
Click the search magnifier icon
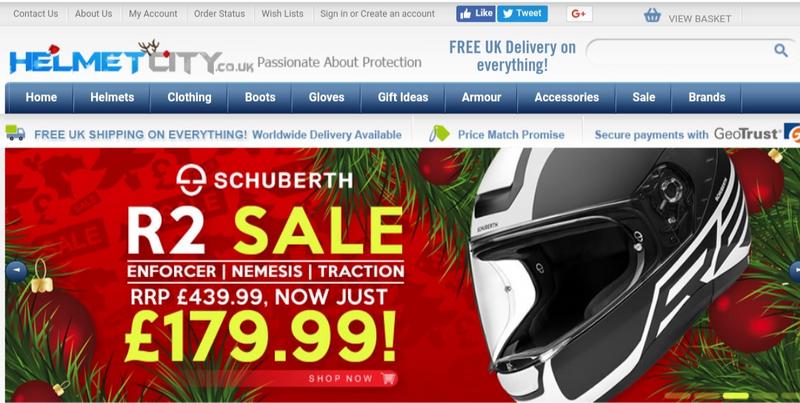tap(781, 50)
